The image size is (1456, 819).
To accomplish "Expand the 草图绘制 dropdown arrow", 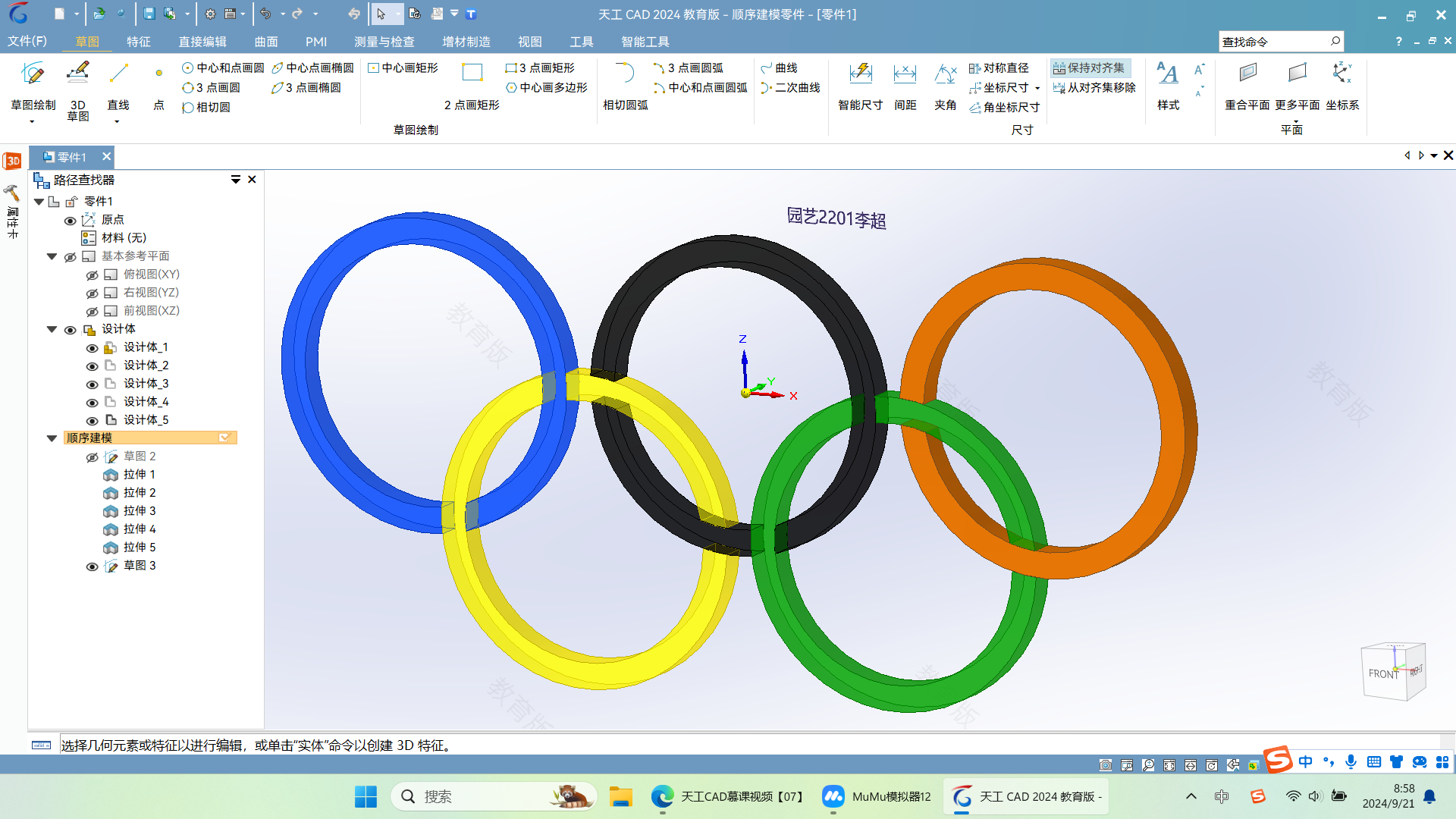I will (x=32, y=121).
